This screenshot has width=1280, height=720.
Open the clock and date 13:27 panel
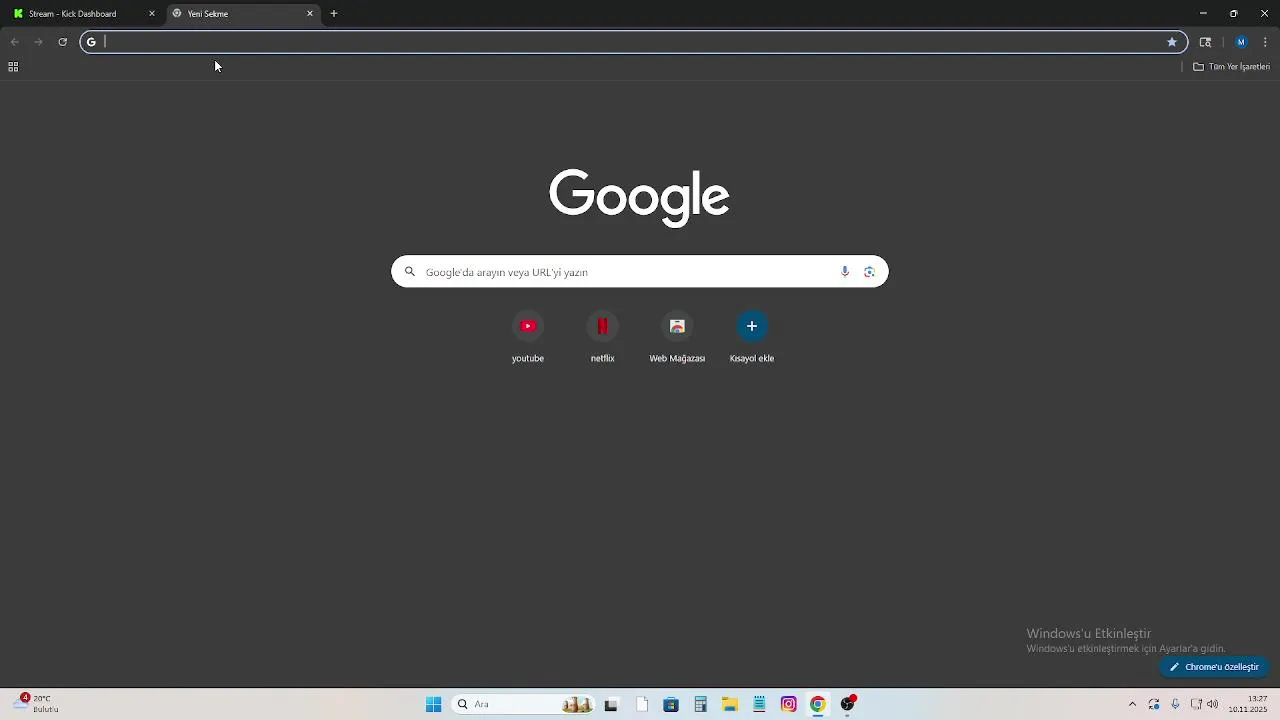1248,704
